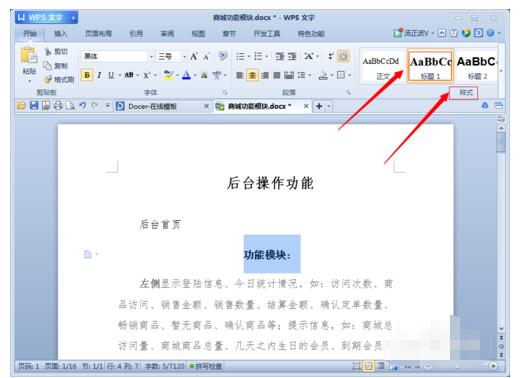
Task: Switch to the 页面布局 ribbon tab
Action: point(98,33)
